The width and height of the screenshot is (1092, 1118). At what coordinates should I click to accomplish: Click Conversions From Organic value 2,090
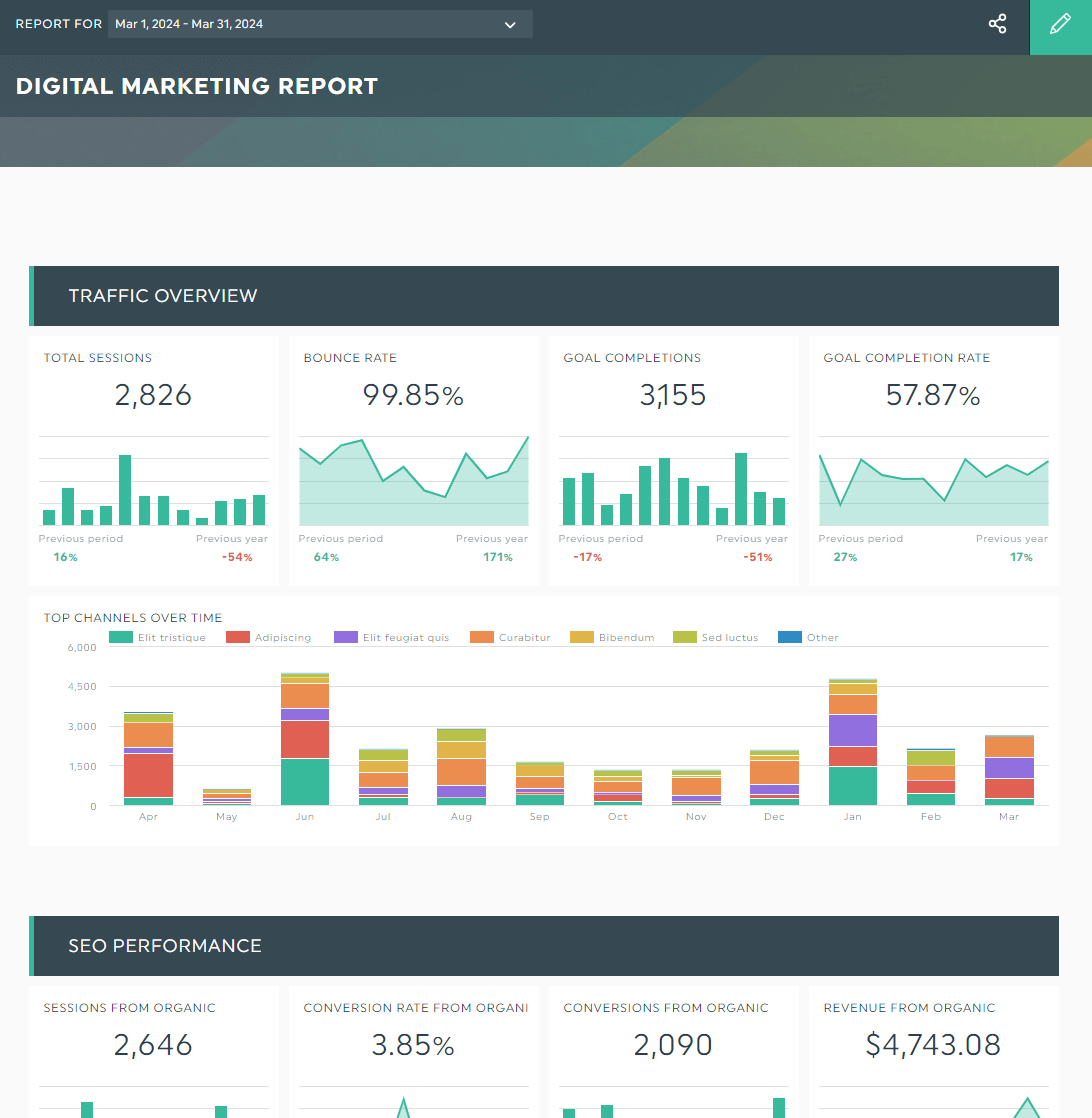[x=673, y=1045]
